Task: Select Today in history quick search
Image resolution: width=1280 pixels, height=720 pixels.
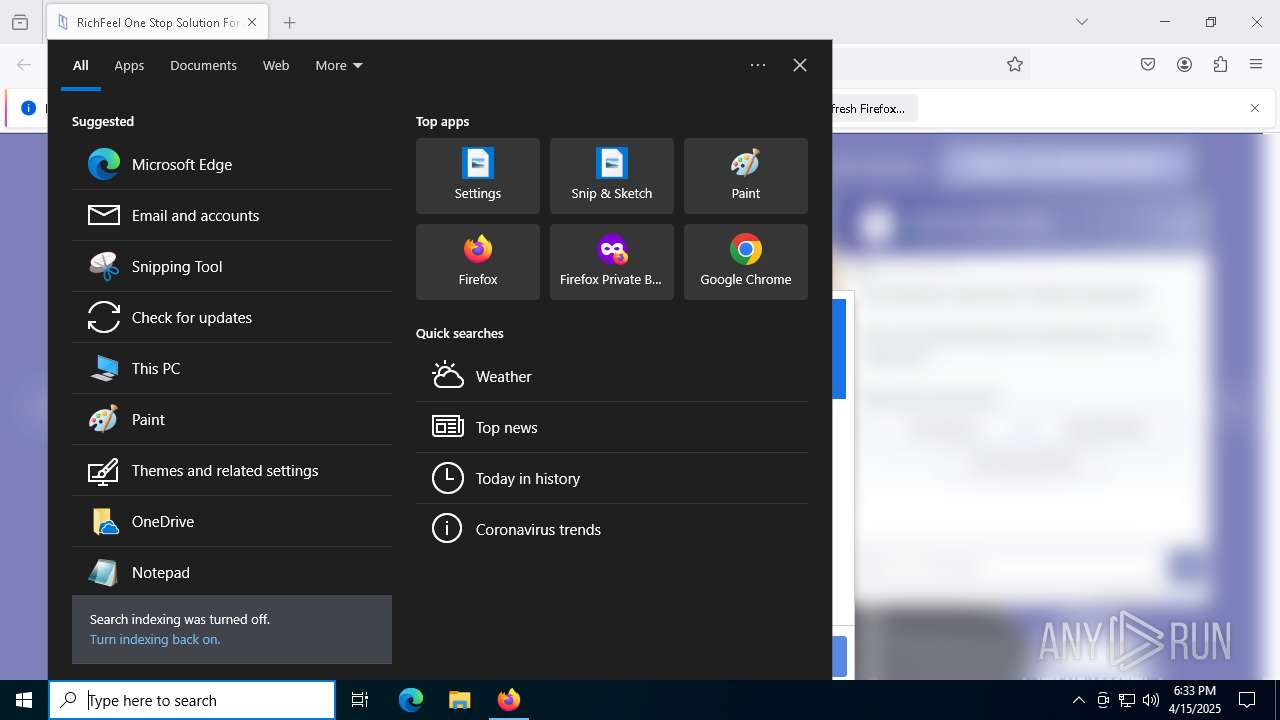Action: pos(612,479)
